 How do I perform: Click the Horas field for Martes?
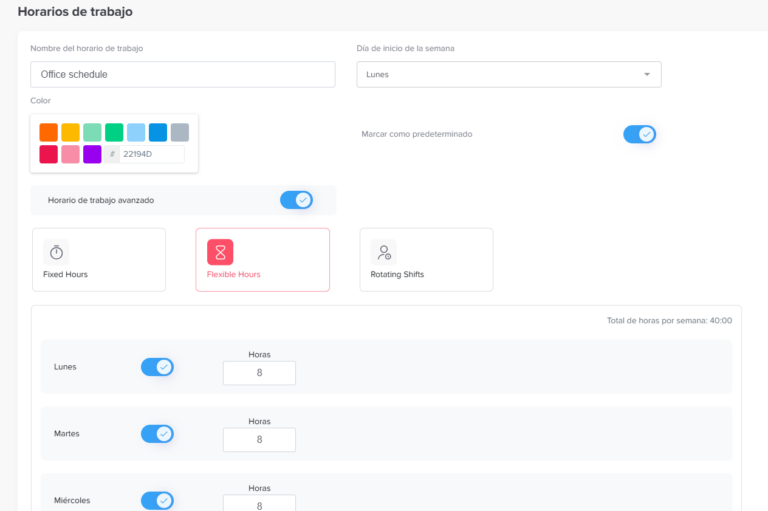259,439
